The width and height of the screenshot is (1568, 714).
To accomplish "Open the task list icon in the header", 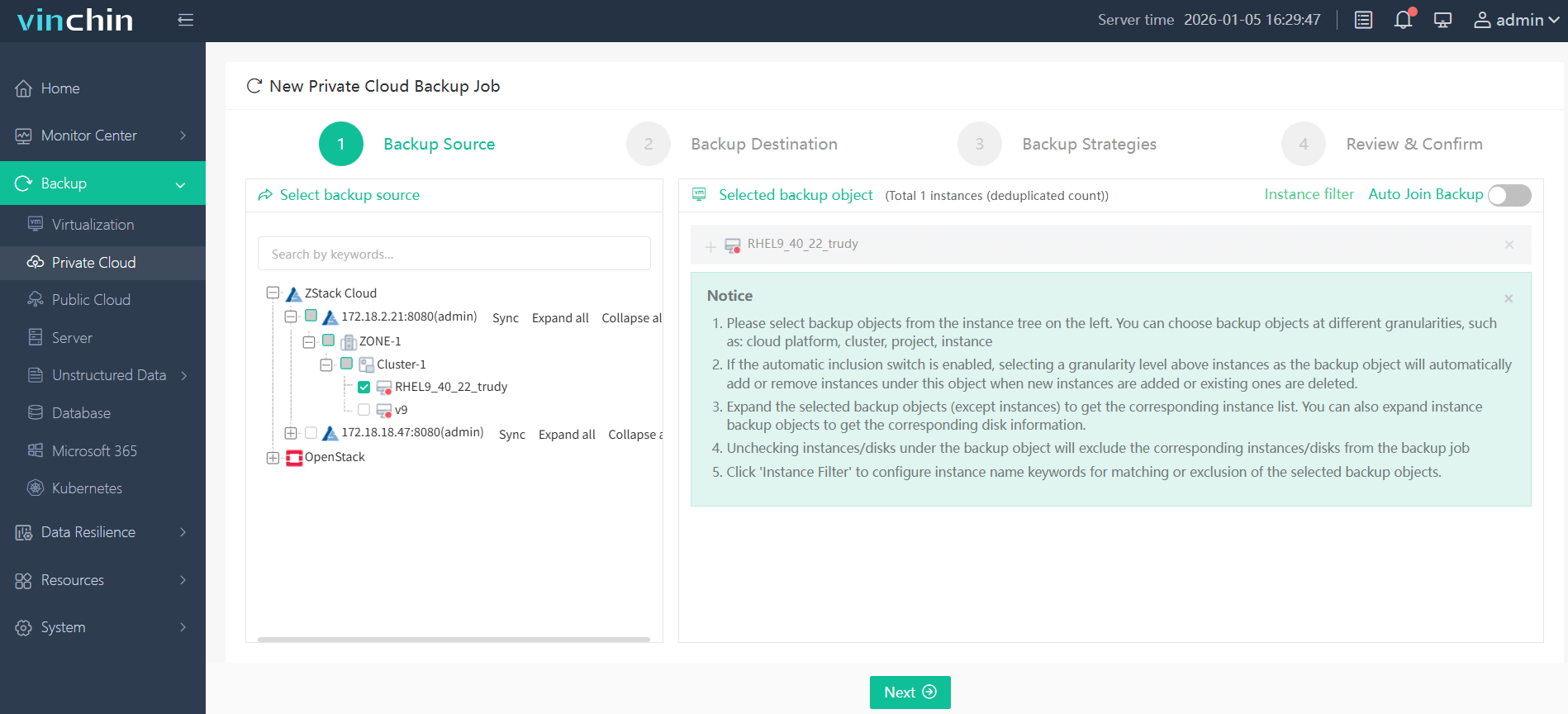I will [1364, 20].
